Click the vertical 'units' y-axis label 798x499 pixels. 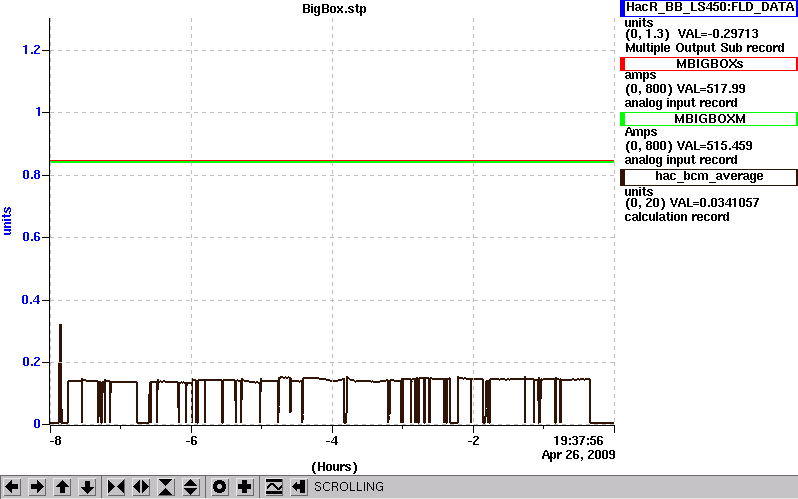[x=7, y=221]
